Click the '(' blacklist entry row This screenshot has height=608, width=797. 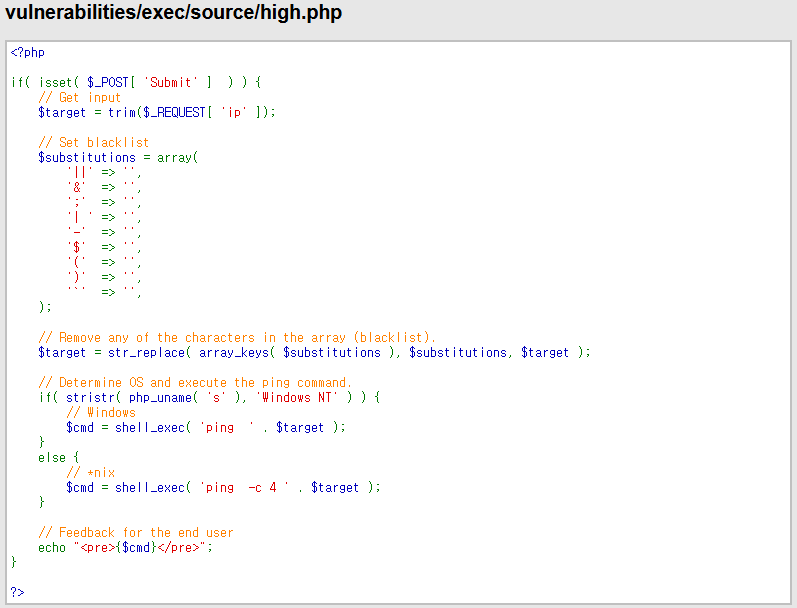[104, 263]
